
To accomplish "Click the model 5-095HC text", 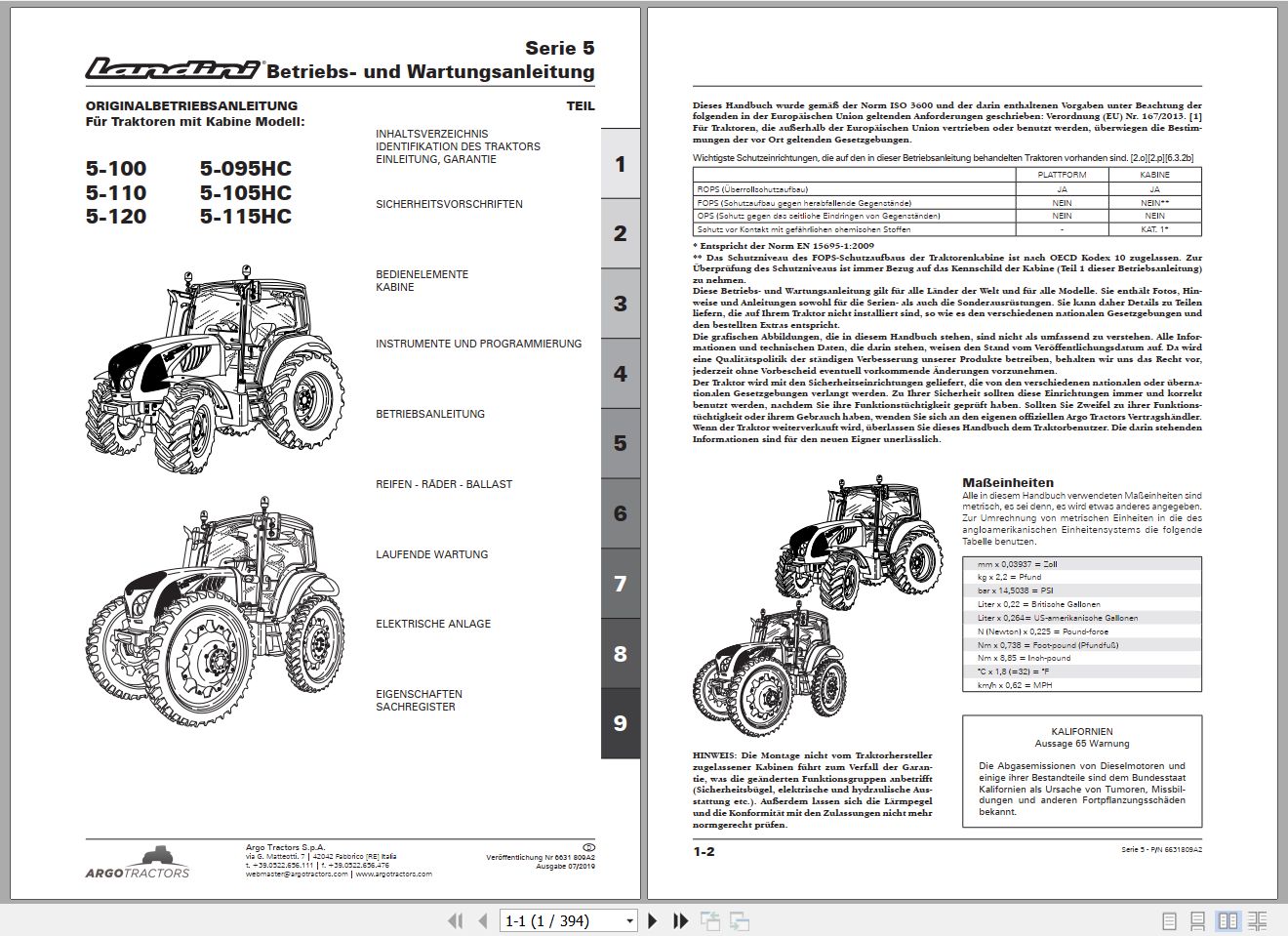I will (246, 169).
